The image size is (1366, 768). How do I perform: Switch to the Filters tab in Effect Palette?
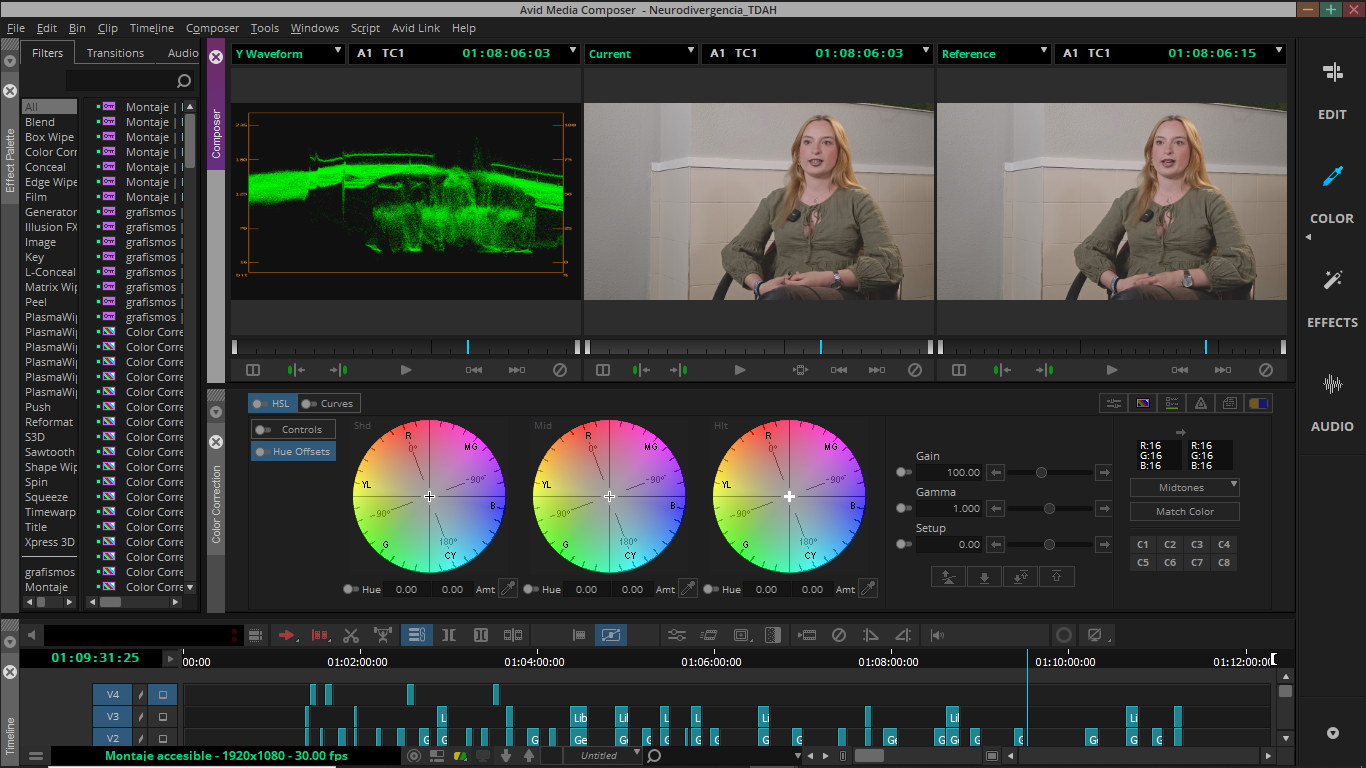point(47,53)
